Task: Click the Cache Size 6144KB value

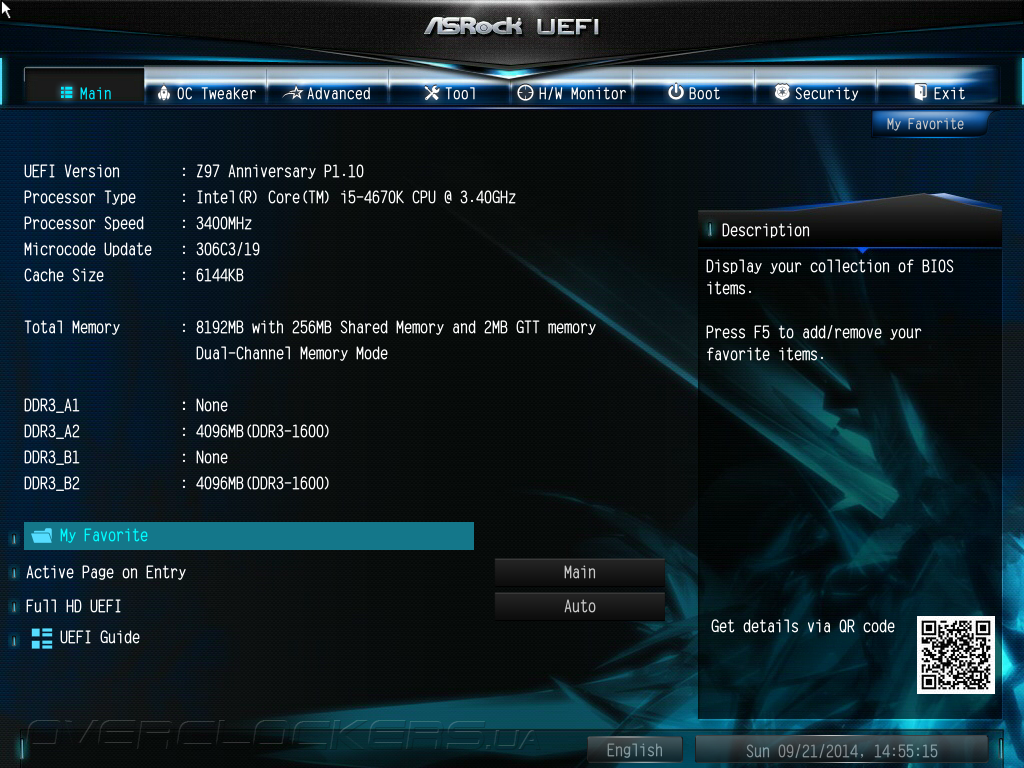Action: point(220,276)
